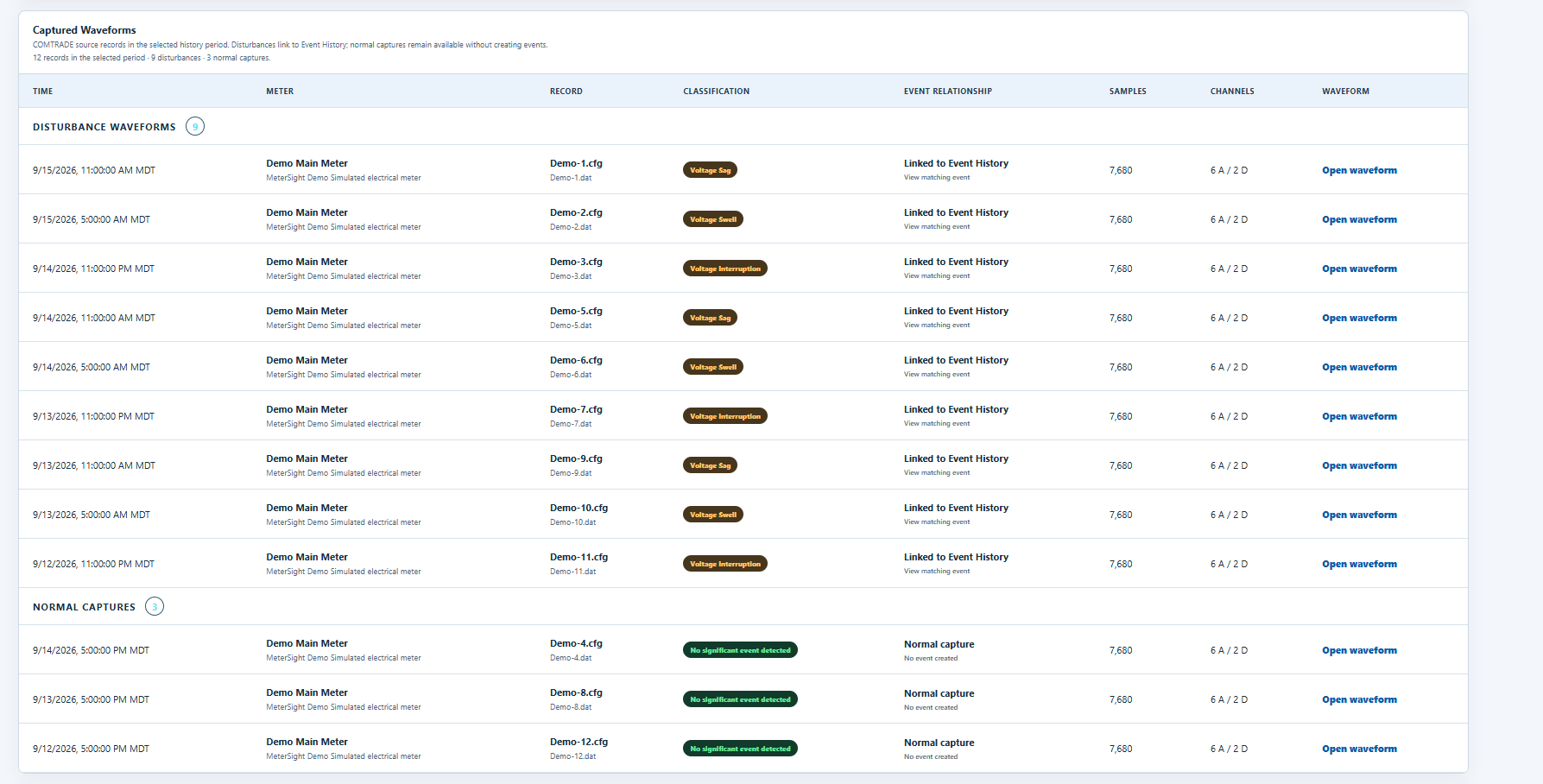Click the CLASSIFICATION column header
The height and width of the screenshot is (784, 1543).
click(x=717, y=92)
